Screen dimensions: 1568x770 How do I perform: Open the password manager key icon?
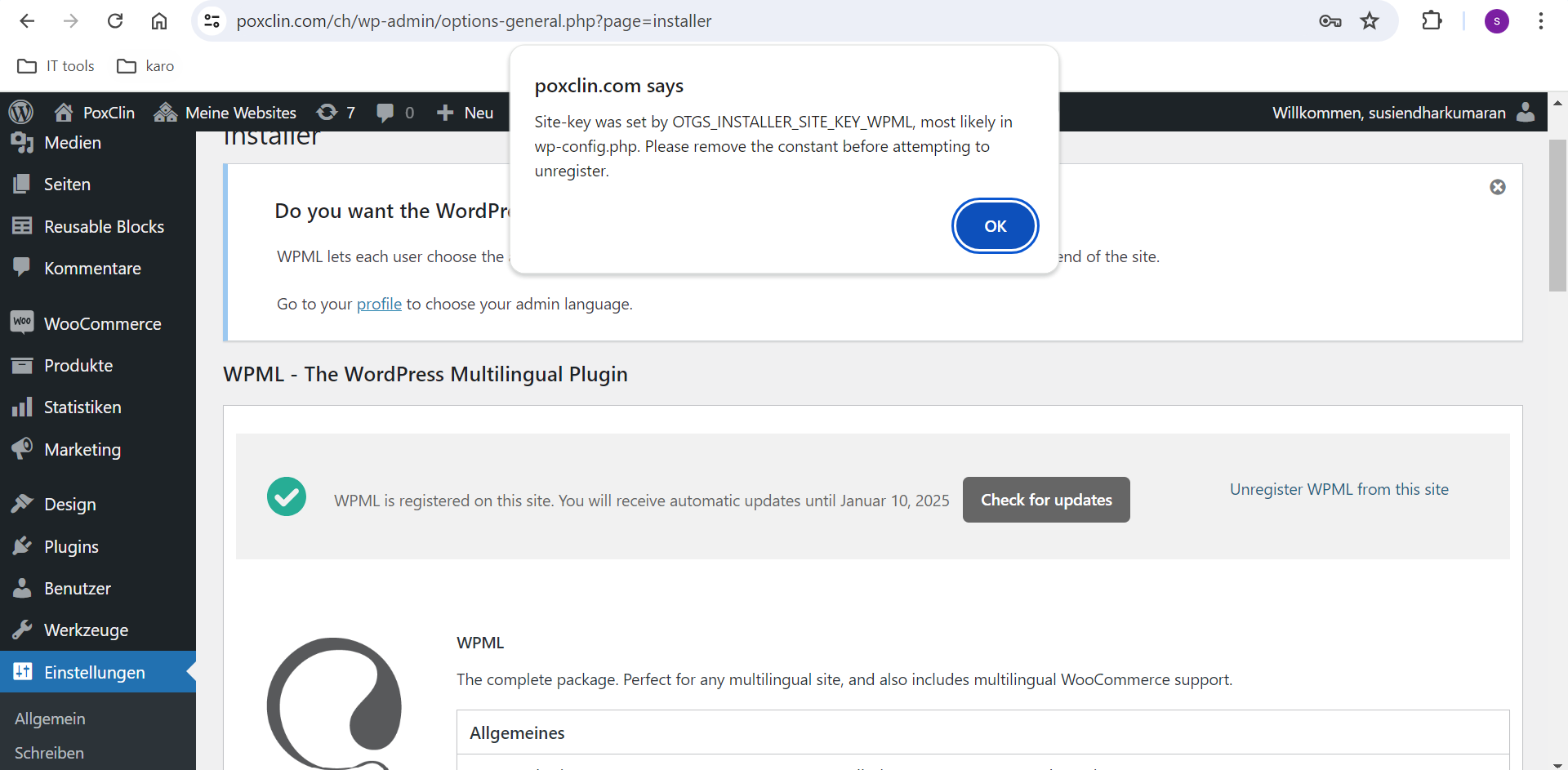1330,21
